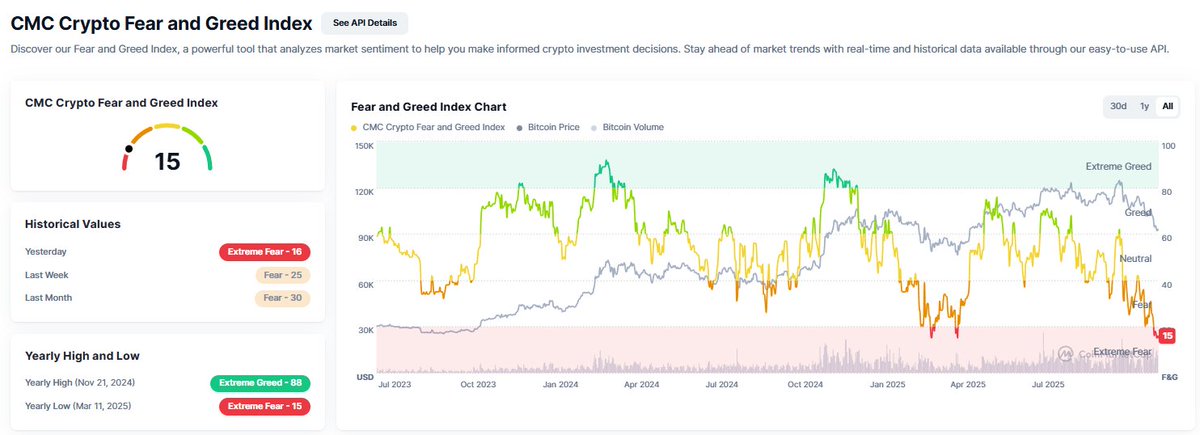Image resolution: width=1200 pixels, height=435 pixels.
Task: Click the Extreme Fear - 15 yearly low badge
Action: coord(265,406)
